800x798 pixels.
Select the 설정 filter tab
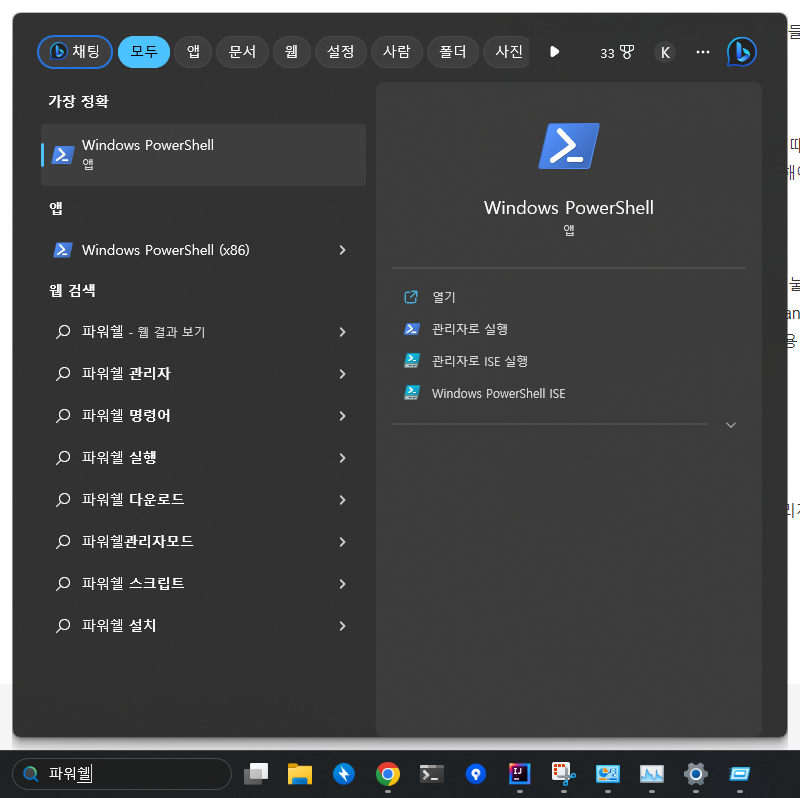(341, 52)
